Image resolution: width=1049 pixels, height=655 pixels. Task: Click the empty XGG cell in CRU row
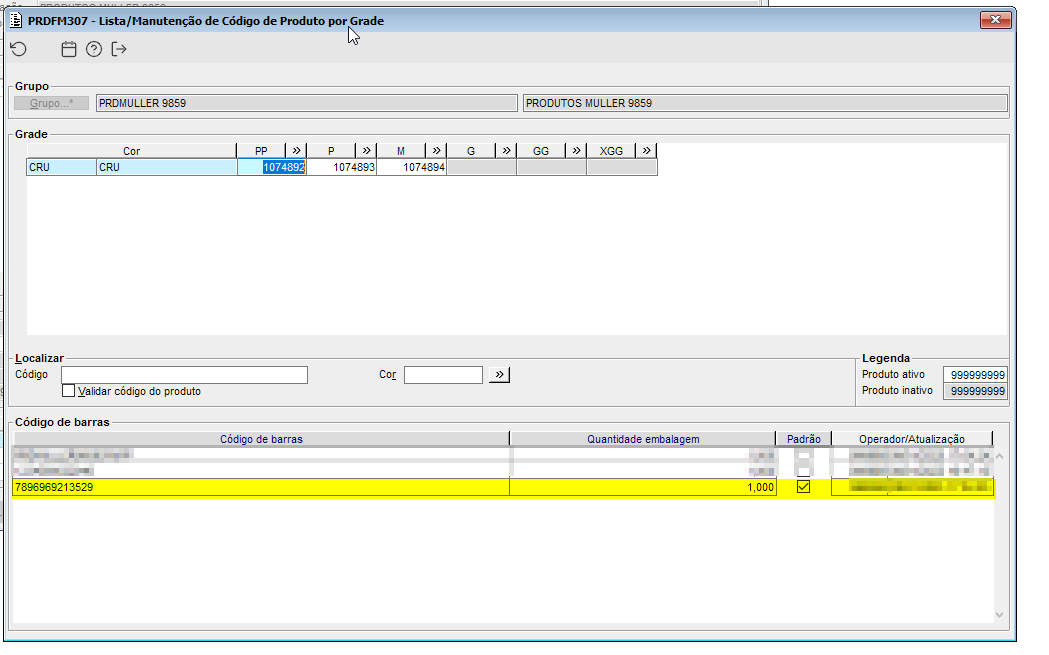tap(622, 167)
